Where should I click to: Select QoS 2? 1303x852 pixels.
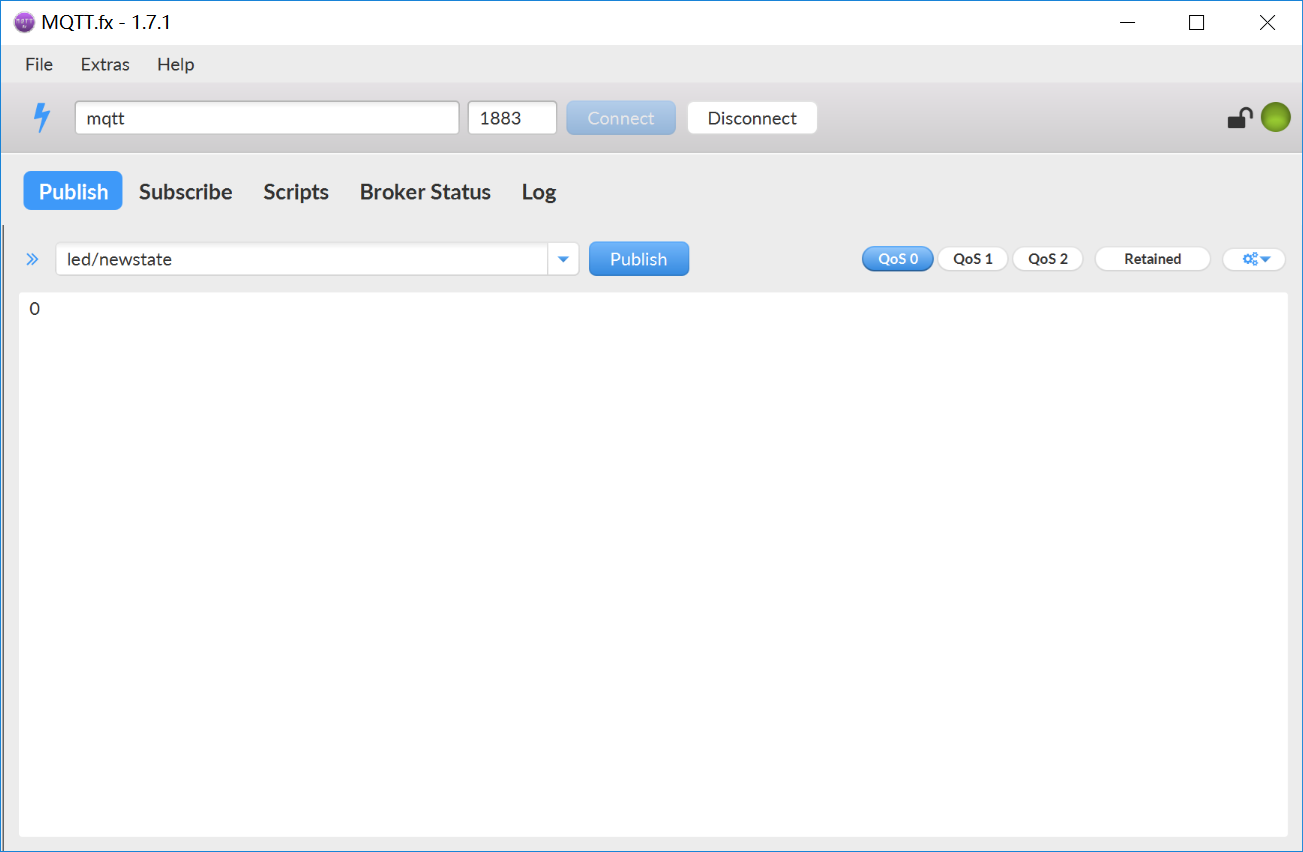coord(1048,259)
